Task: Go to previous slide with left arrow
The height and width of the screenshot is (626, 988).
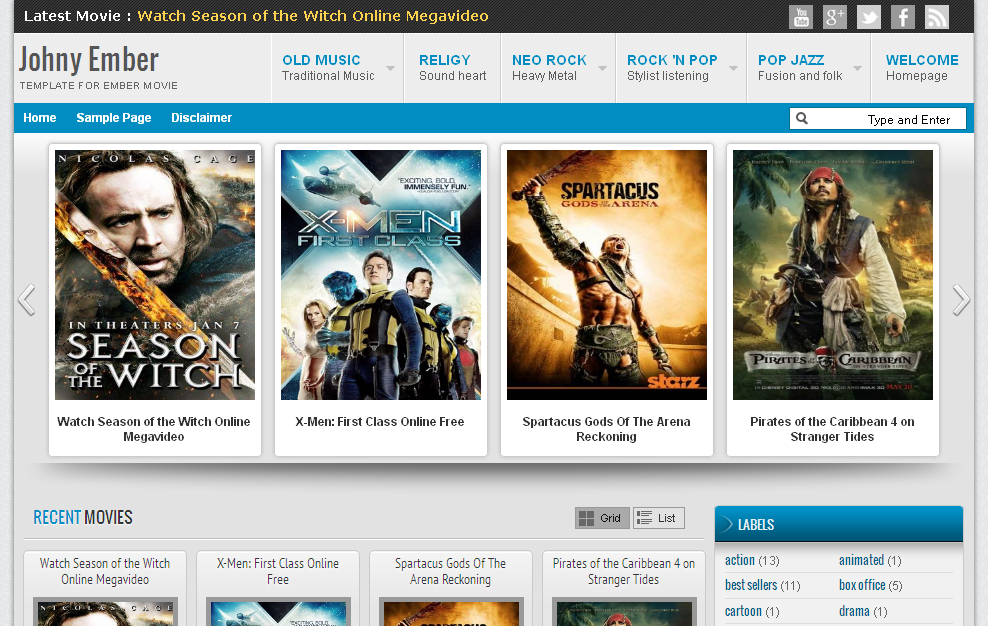Action: click(x=26, y=299)
